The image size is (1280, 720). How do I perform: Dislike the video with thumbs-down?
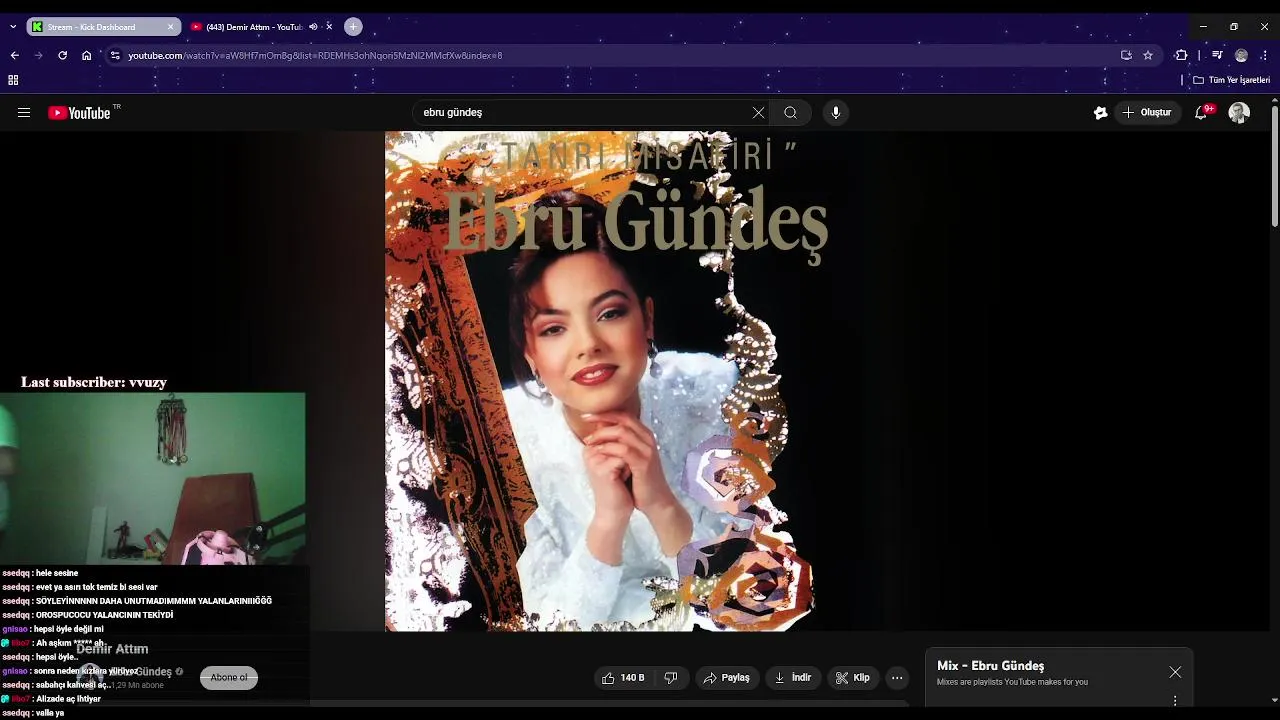(x=671, y=678)
